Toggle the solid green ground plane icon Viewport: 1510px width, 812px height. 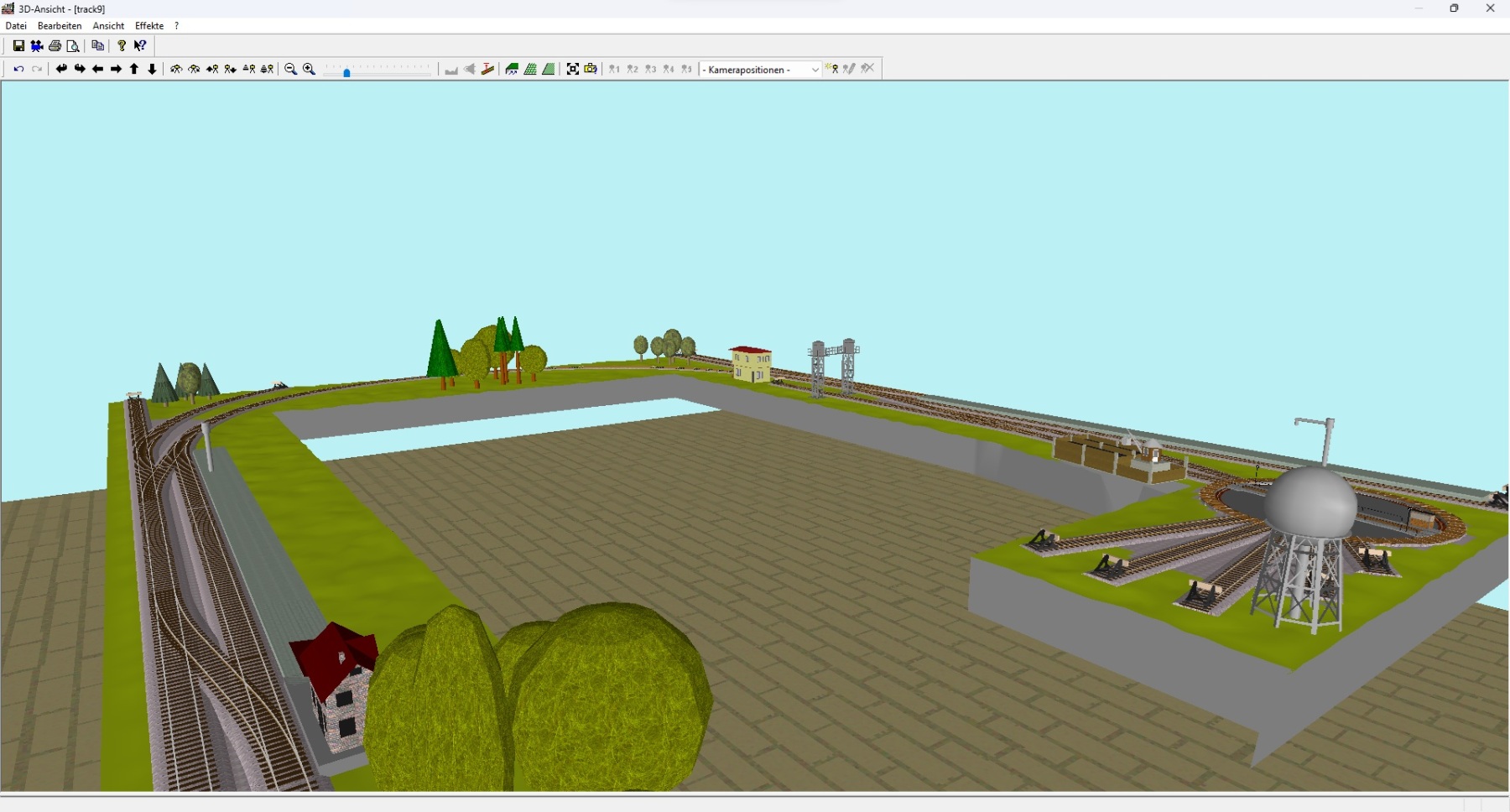pyautogui.click(x=549, y=70)
